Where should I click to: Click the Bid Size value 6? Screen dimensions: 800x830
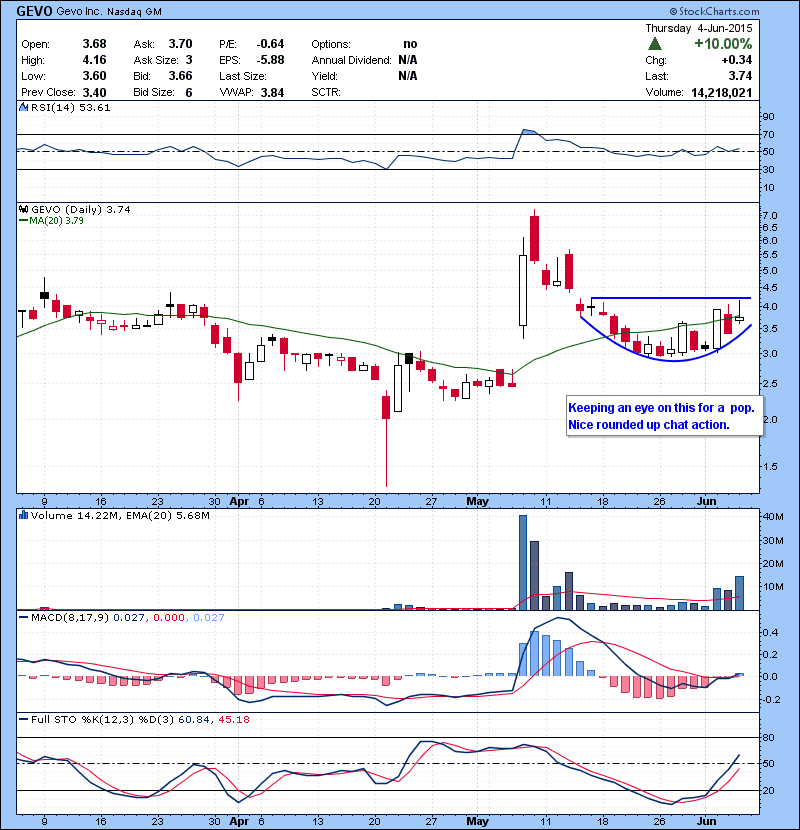(x=189, y=93)
